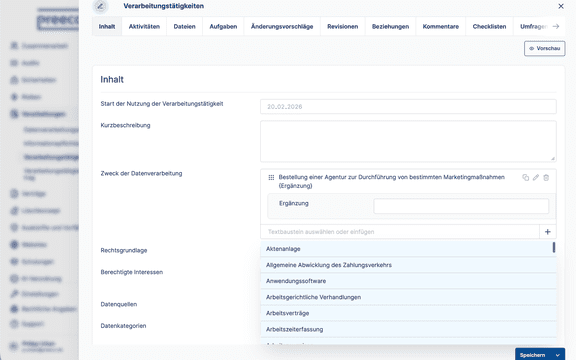Open the Revisionen tab
This screenshot has width=576, height=360.
point(343,26)
